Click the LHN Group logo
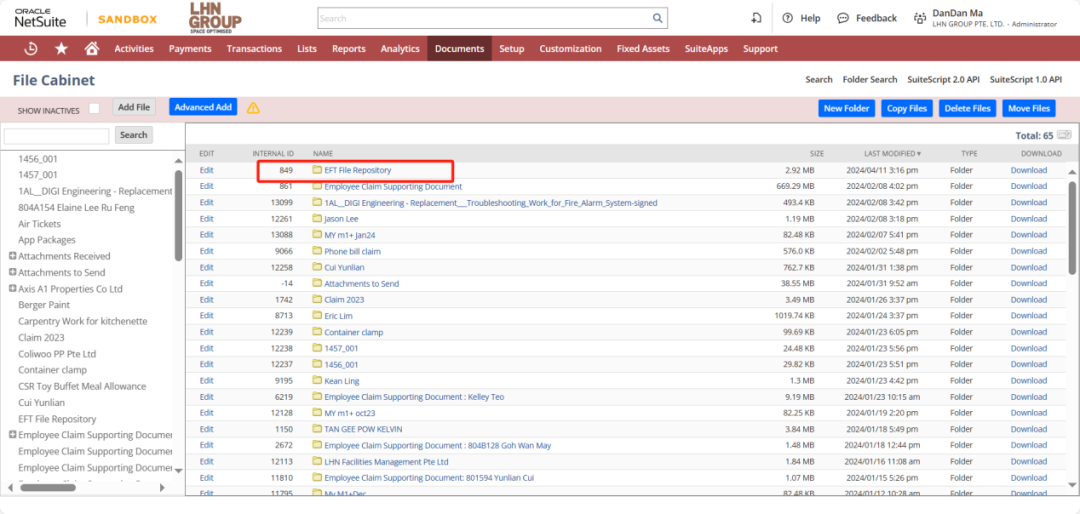The height and width of the screenshot is (514, 1080). 215,18
